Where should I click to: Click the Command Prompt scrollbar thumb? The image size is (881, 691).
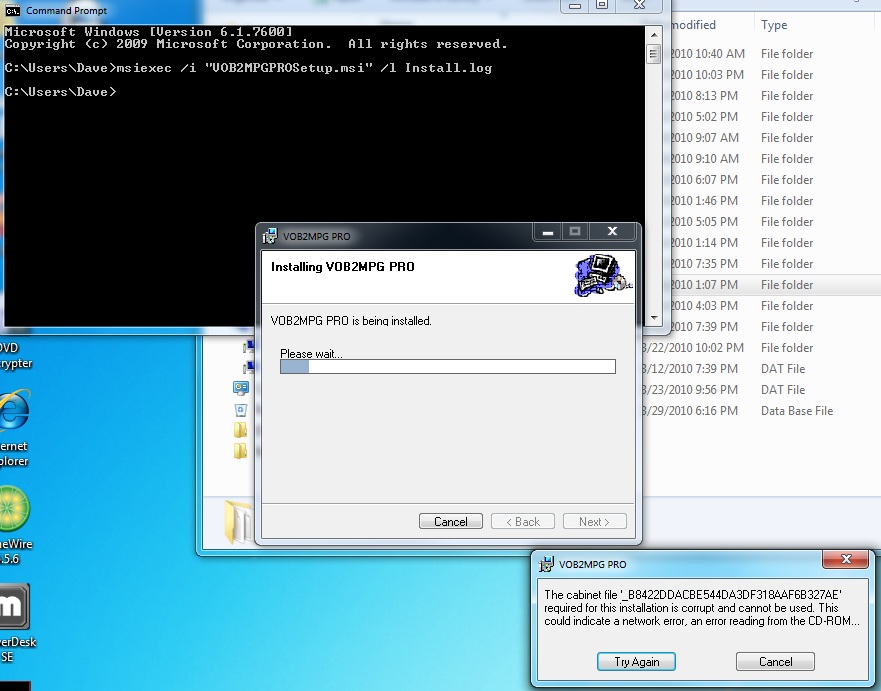[x=653, y=54]
